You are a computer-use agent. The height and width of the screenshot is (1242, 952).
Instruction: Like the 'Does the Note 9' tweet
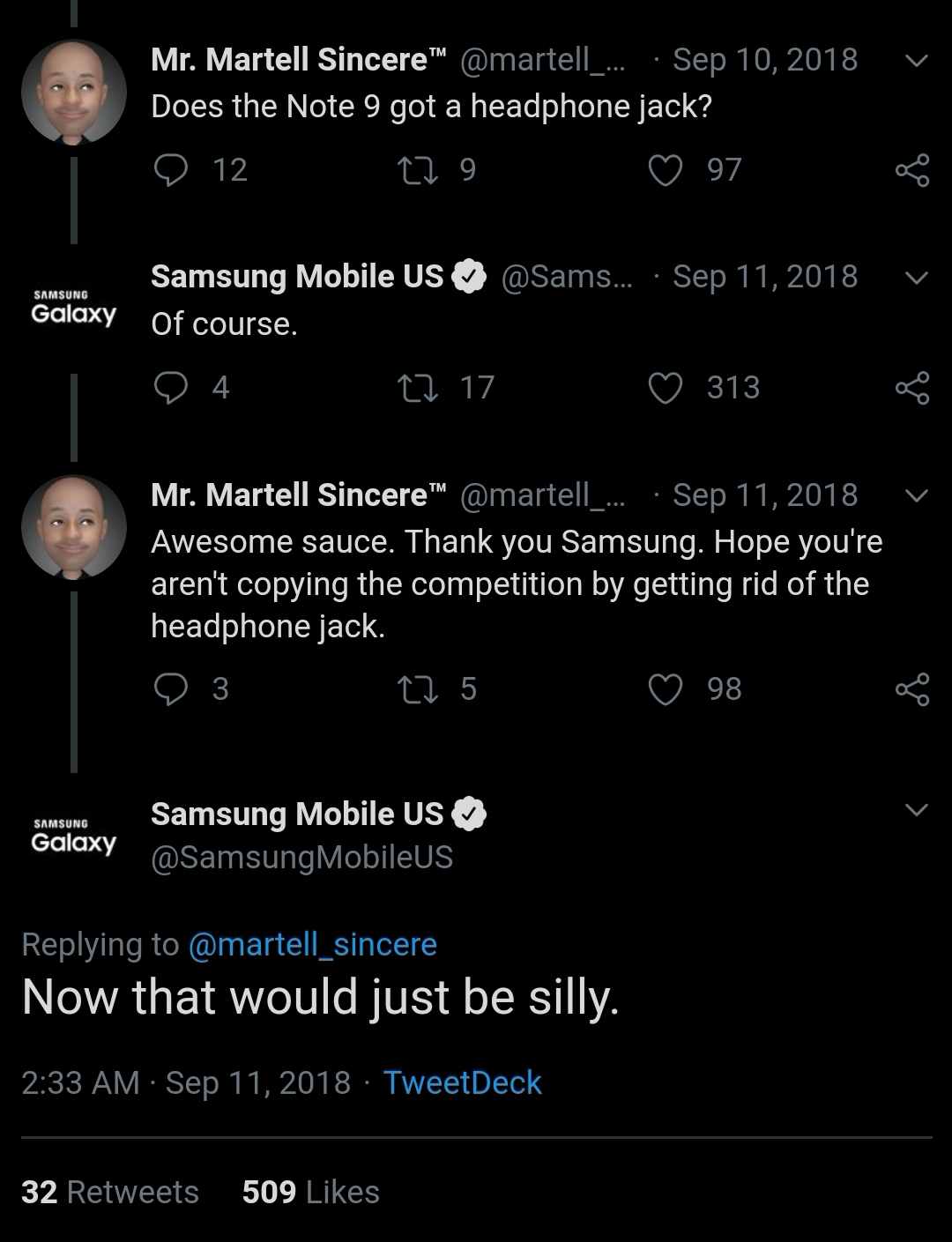click(x=666, y=170)
